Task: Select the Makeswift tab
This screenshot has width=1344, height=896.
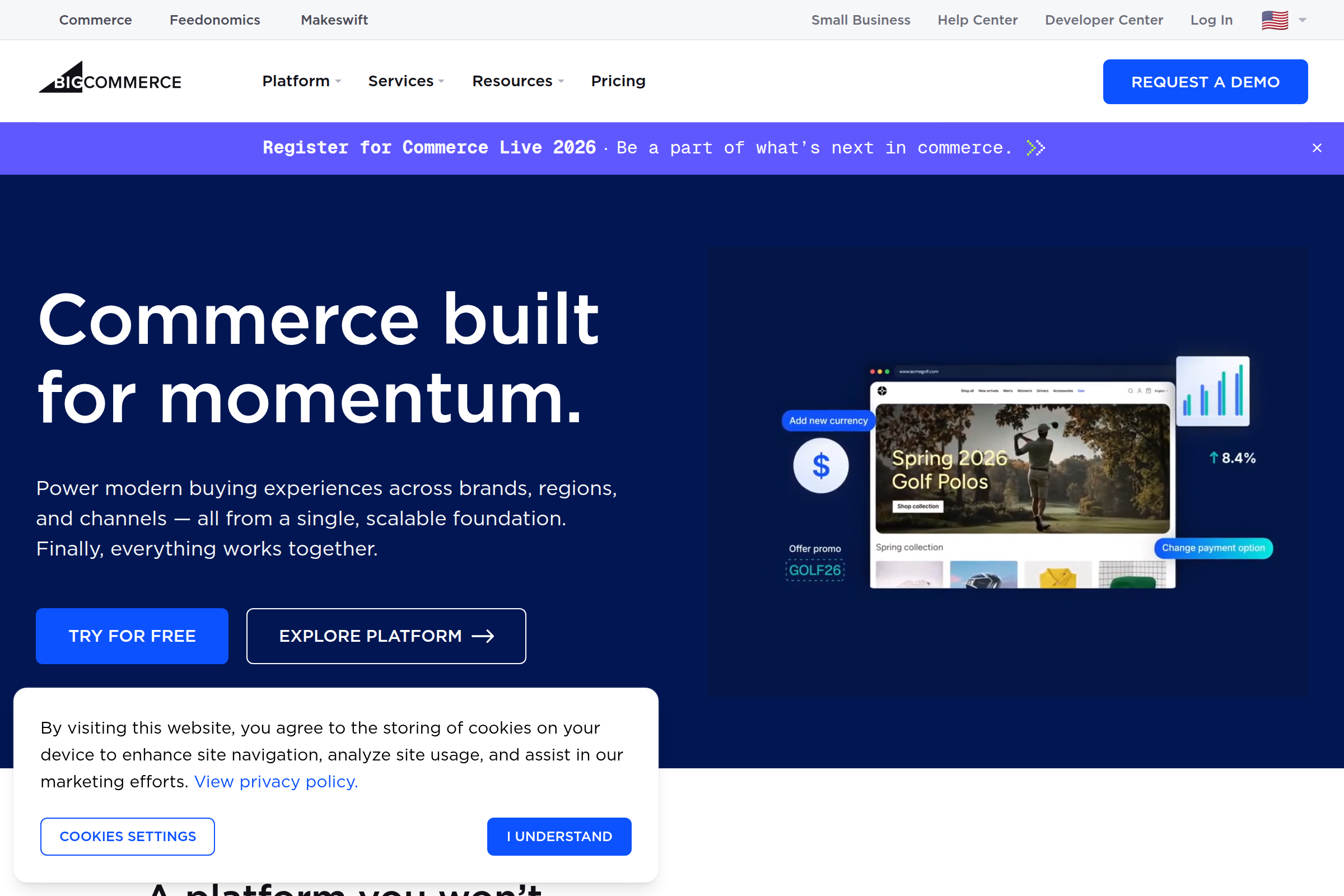Action: click(334, 20)
